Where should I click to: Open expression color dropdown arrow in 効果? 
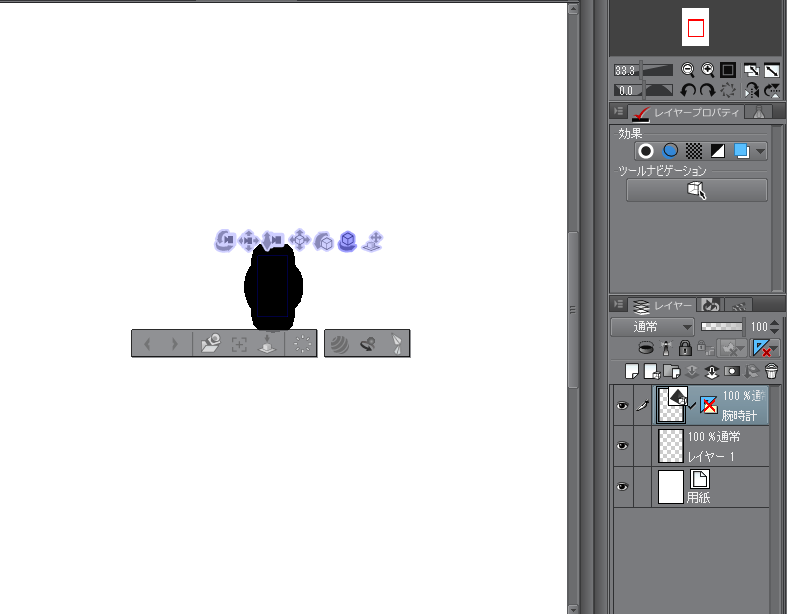(760, 151)
